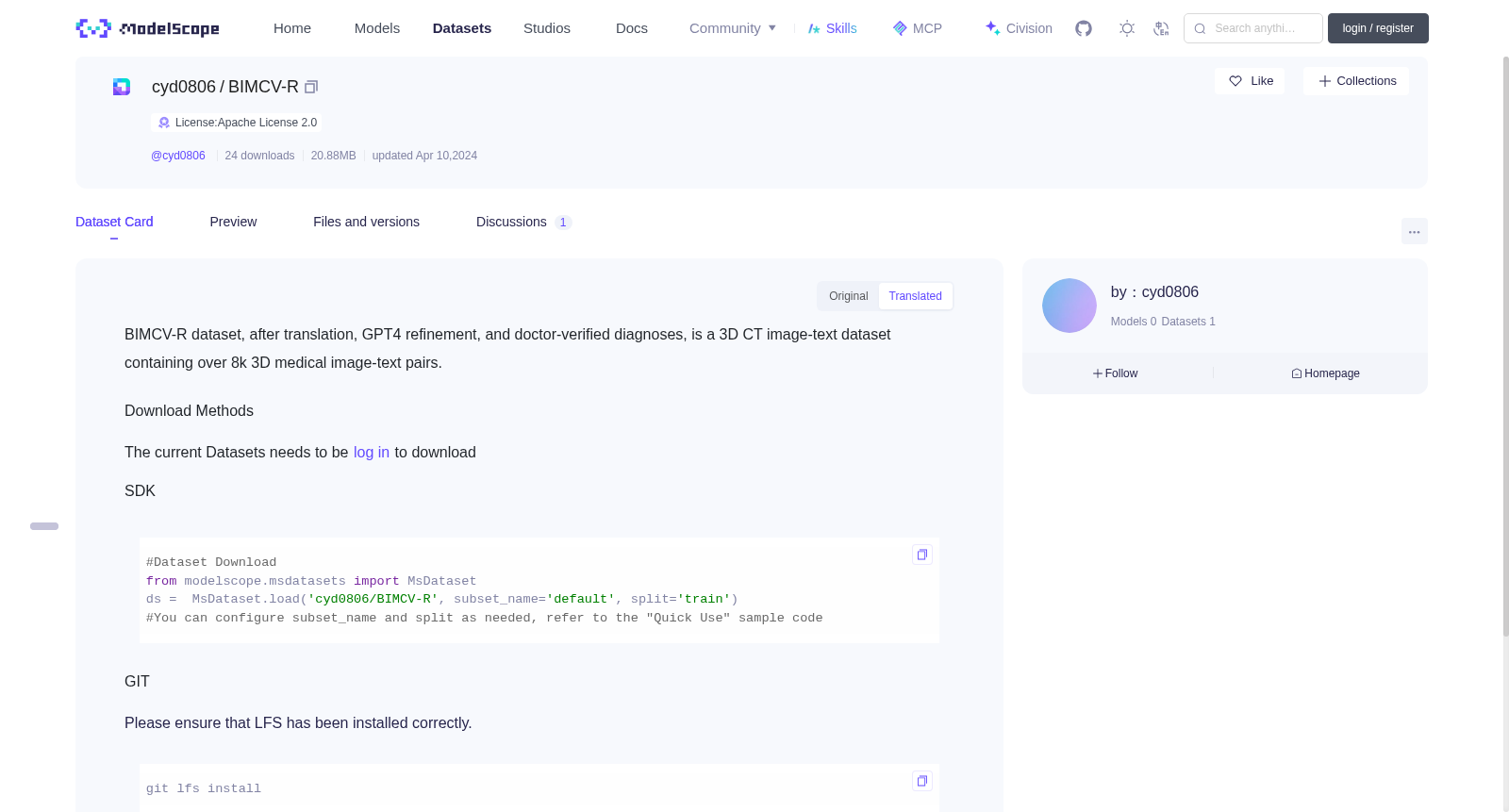Click the by : cyd0806 author name
The height and width of the screenshot is (812, 1509).
pyautogui.click(x=1154, y=292)
